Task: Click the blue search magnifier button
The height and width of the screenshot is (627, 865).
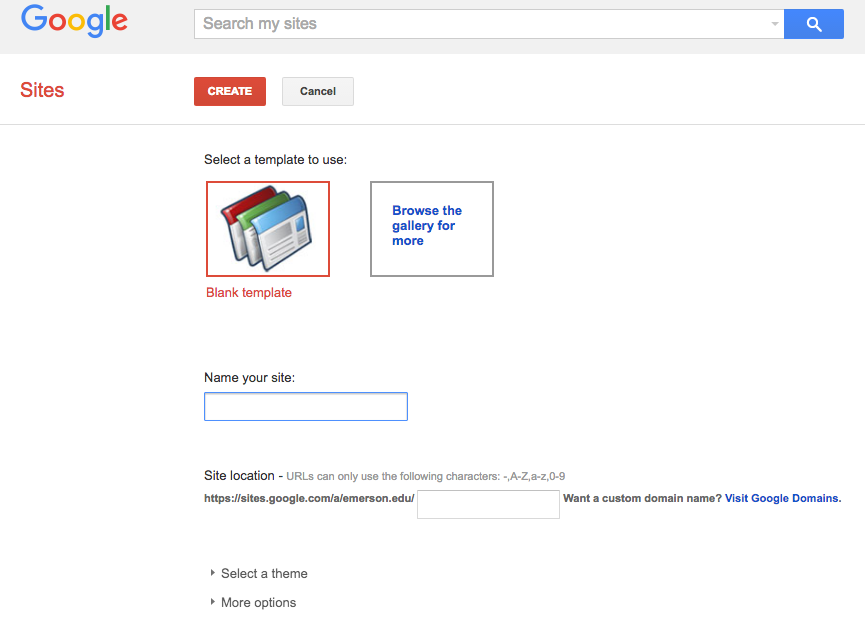Action: click(814, 24)
